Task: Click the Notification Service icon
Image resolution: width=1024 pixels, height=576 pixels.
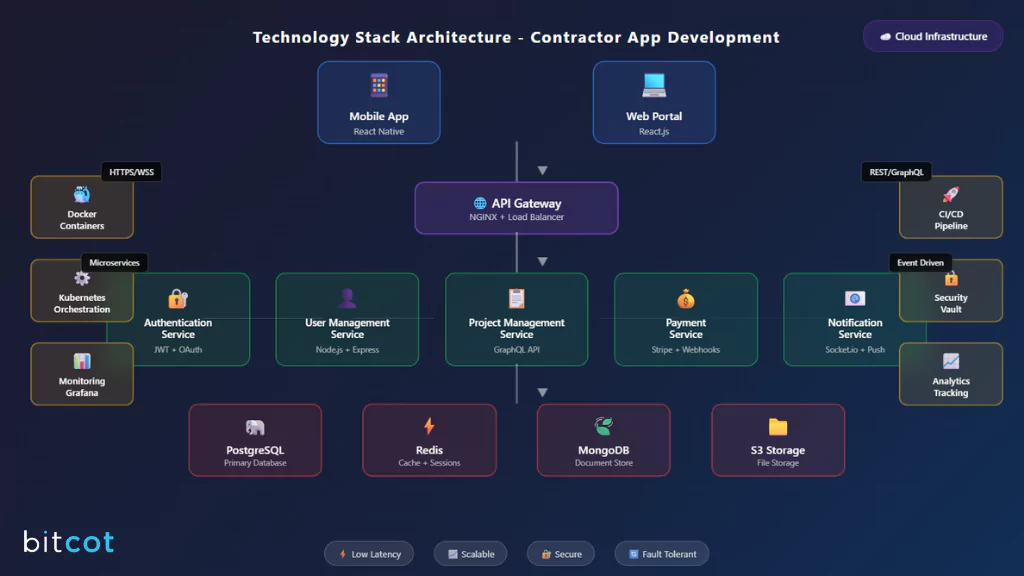Action: (x=855, y=297)
